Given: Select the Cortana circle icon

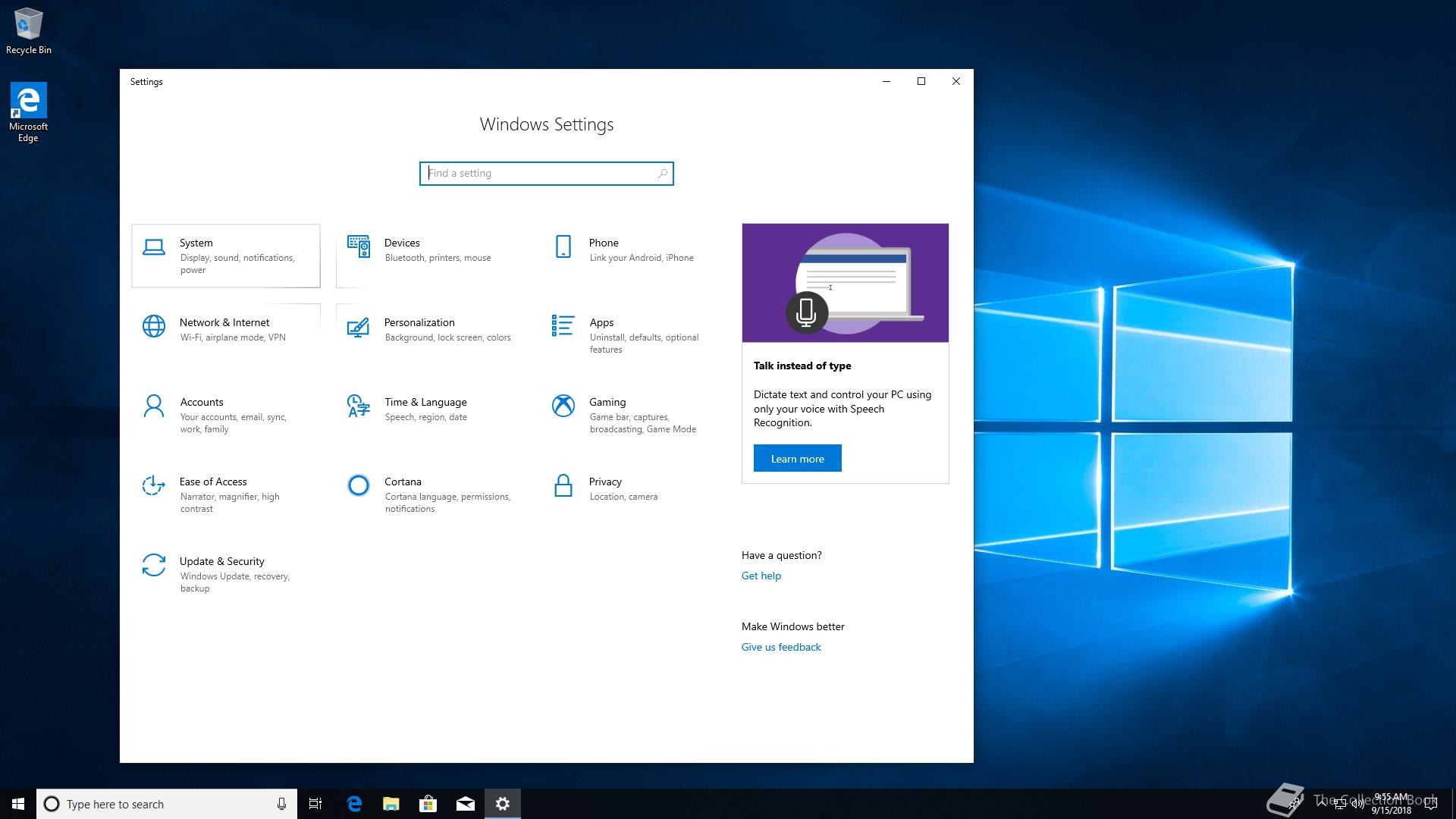Looking at the screenshot, I should [x=358, y=485].
